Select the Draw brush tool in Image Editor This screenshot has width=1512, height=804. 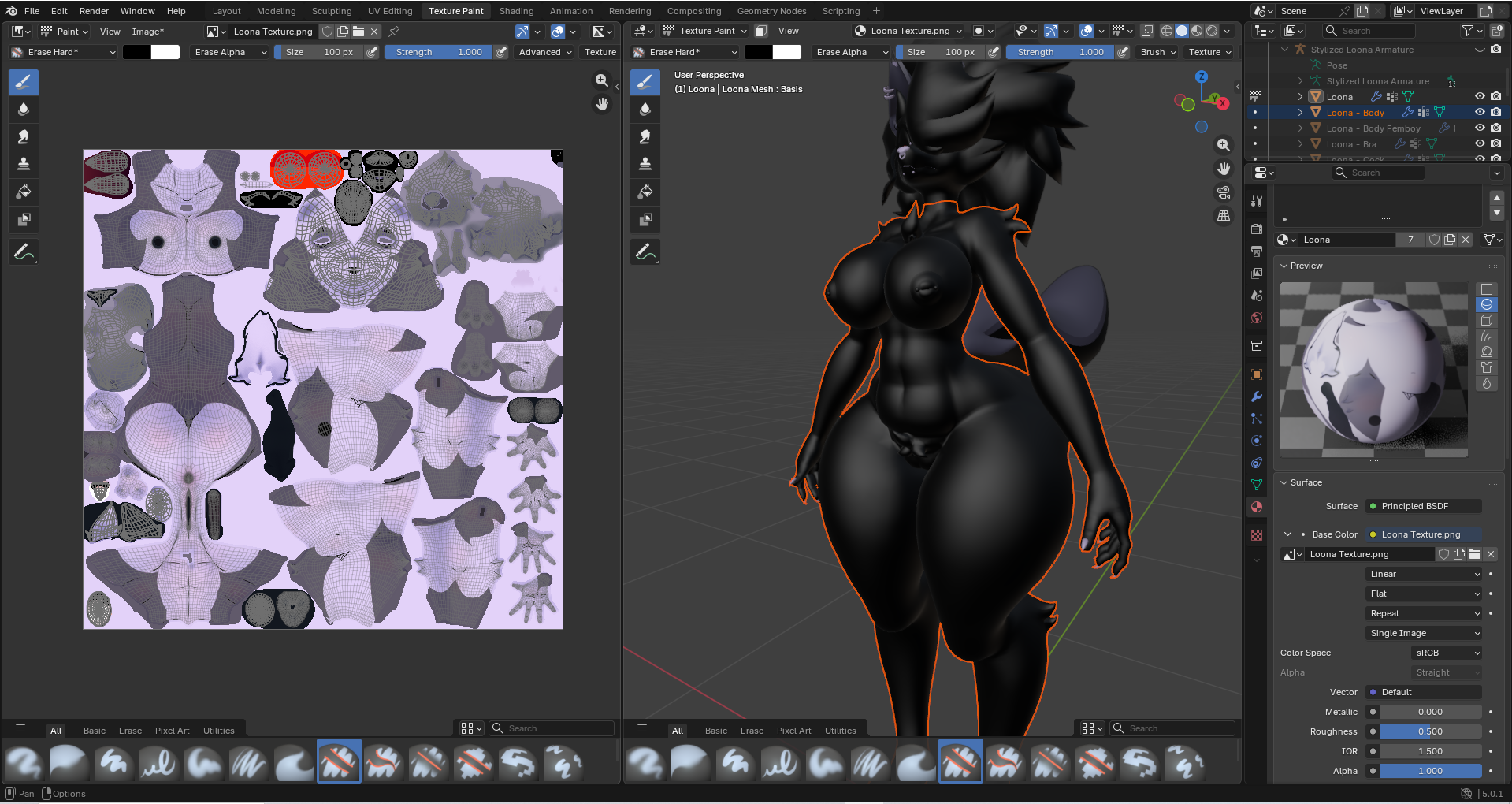24,82
